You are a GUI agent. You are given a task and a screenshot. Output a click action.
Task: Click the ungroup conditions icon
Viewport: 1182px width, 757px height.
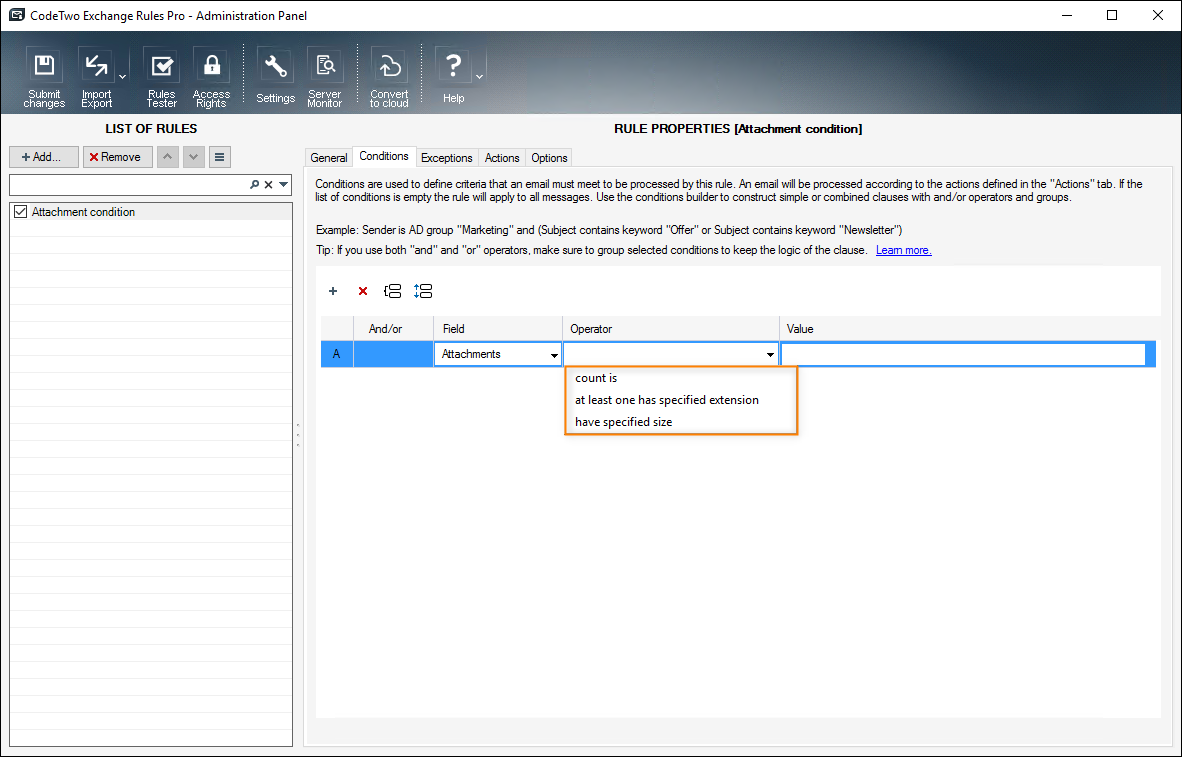423,291
